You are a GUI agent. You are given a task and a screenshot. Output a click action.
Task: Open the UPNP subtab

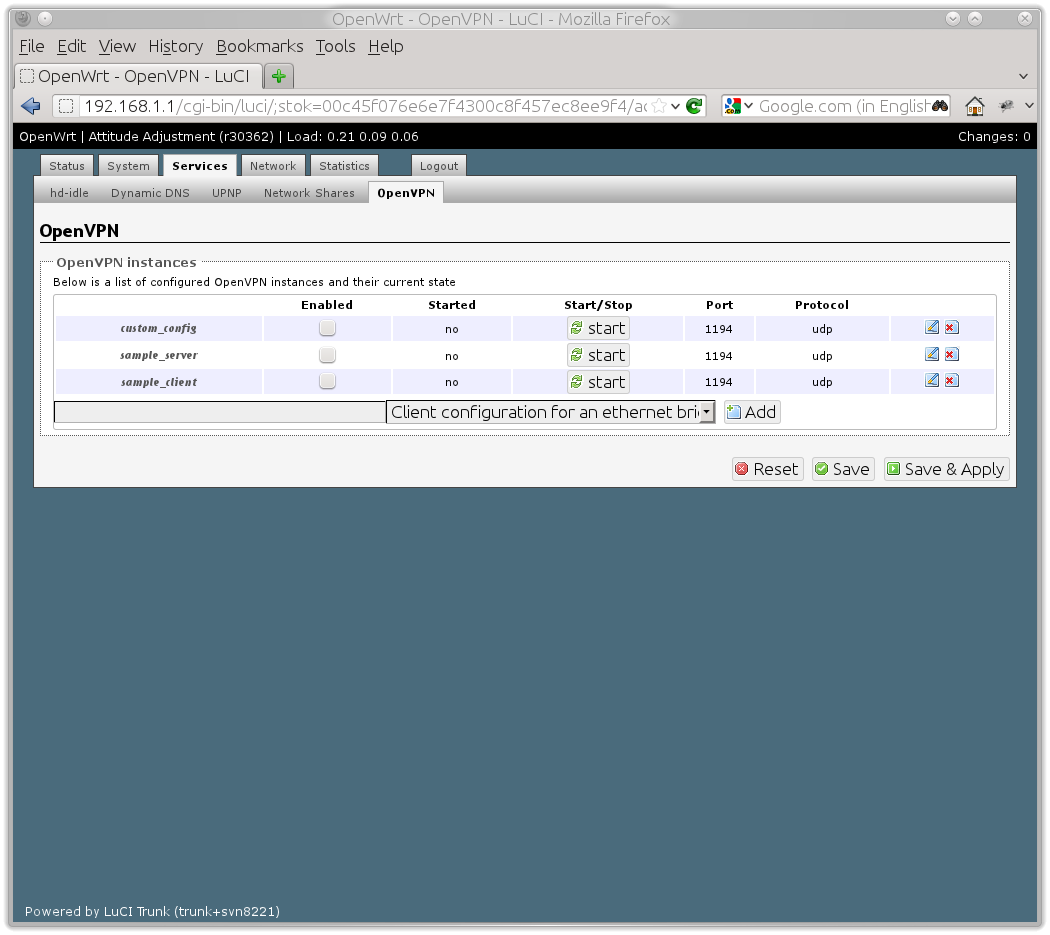click(x=226, y=193)
